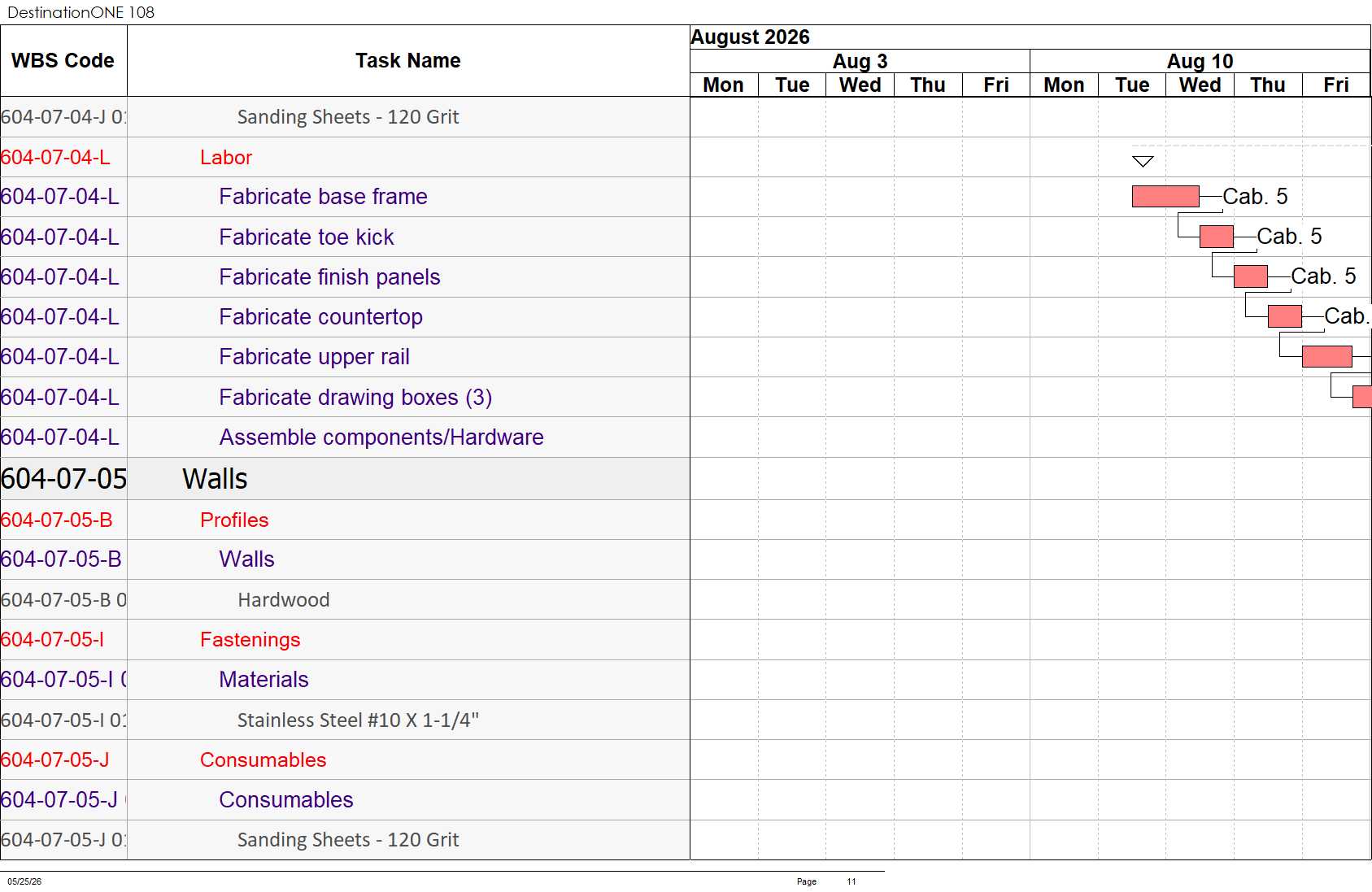1372x892 pixels.
Task: Click the Fabricate toe kick Gantt bar
Action: [1217, 237]
